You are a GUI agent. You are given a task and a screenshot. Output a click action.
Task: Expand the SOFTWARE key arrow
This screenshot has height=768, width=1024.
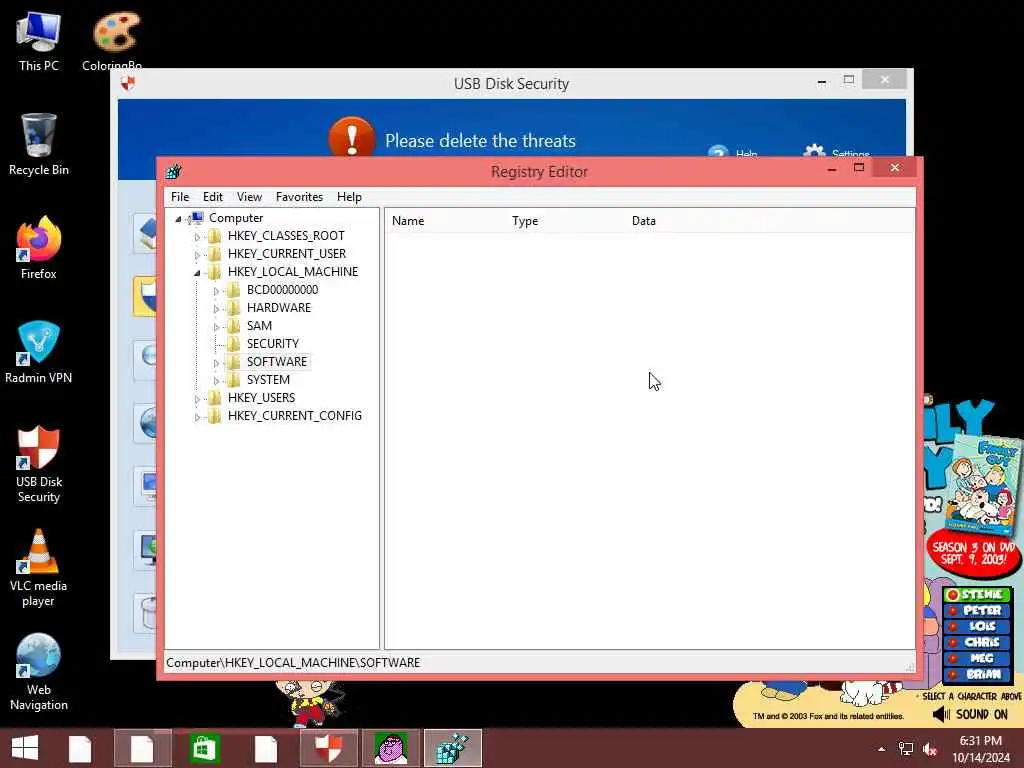[x=216, y=362]
